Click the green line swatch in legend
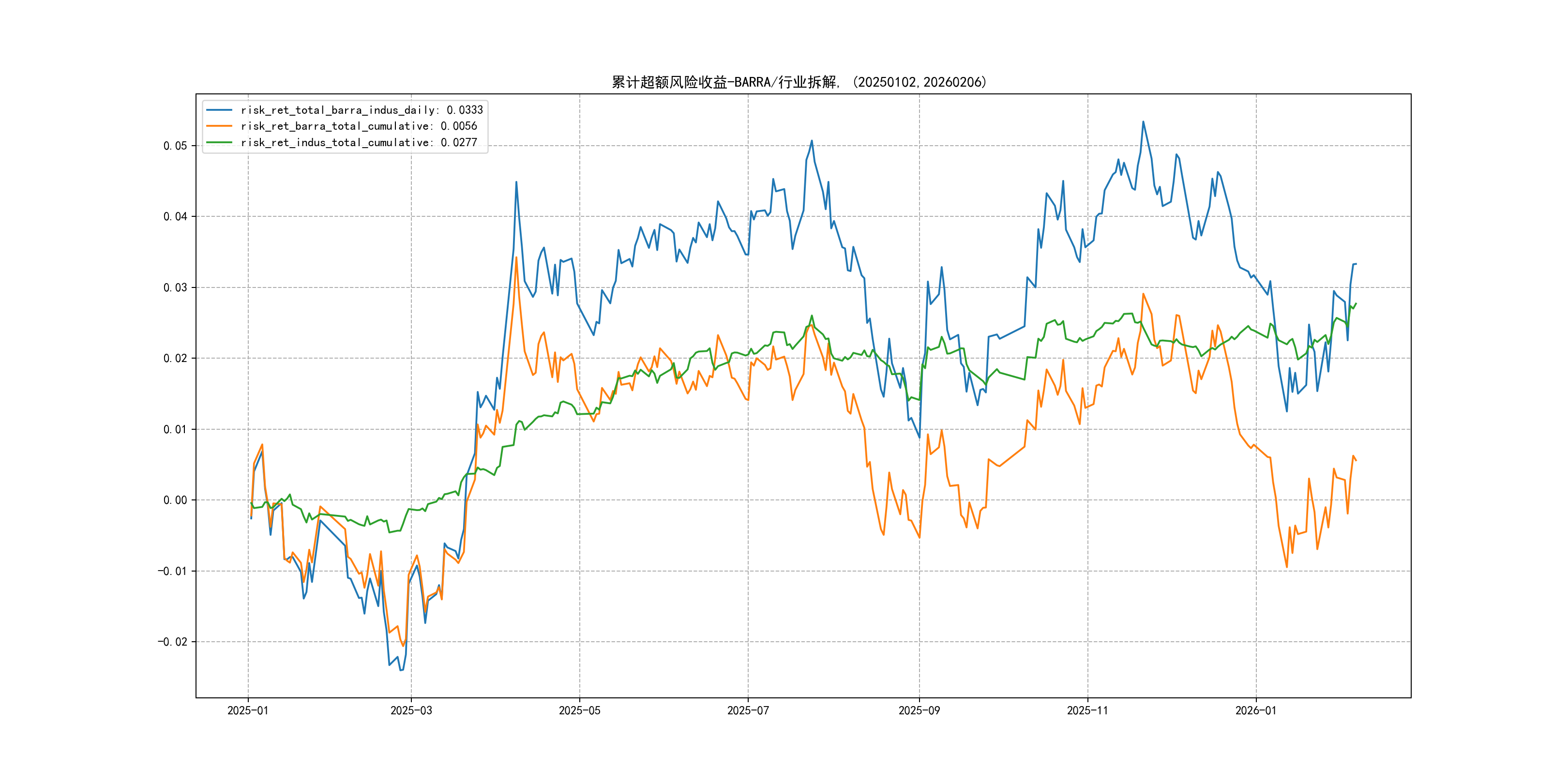The width and height of the screenshot is (1568, 784). click(219, 142)
